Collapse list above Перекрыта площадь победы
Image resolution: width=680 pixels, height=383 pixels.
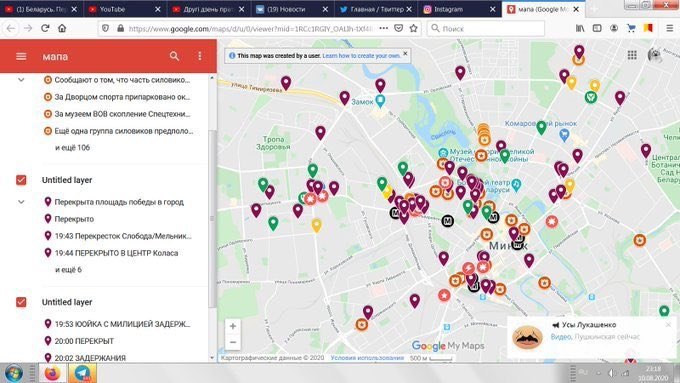click(21, 202)
